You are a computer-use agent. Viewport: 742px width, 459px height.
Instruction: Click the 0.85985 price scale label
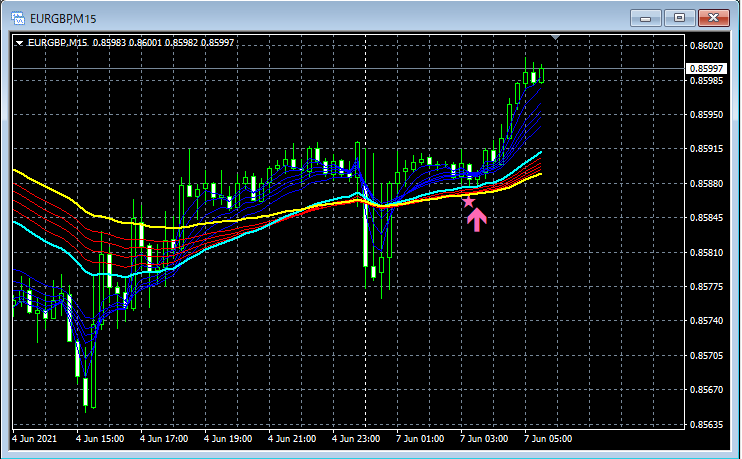pyautogui.click(x=706, y=80)
